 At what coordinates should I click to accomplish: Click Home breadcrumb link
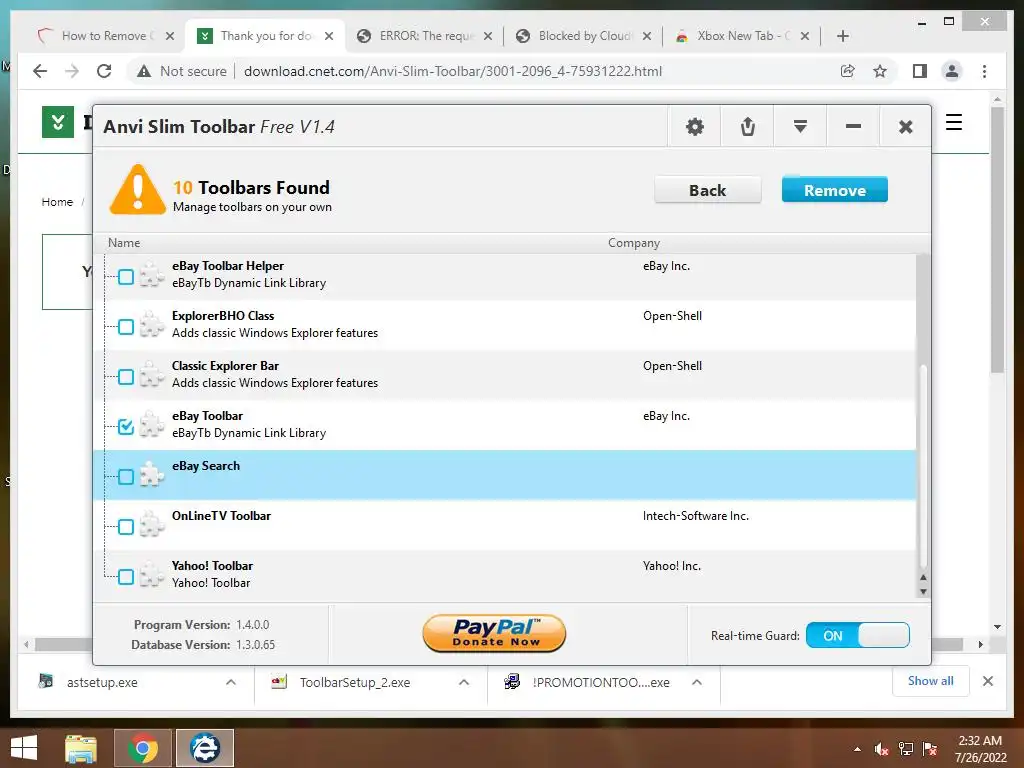[x=57, y=202]
